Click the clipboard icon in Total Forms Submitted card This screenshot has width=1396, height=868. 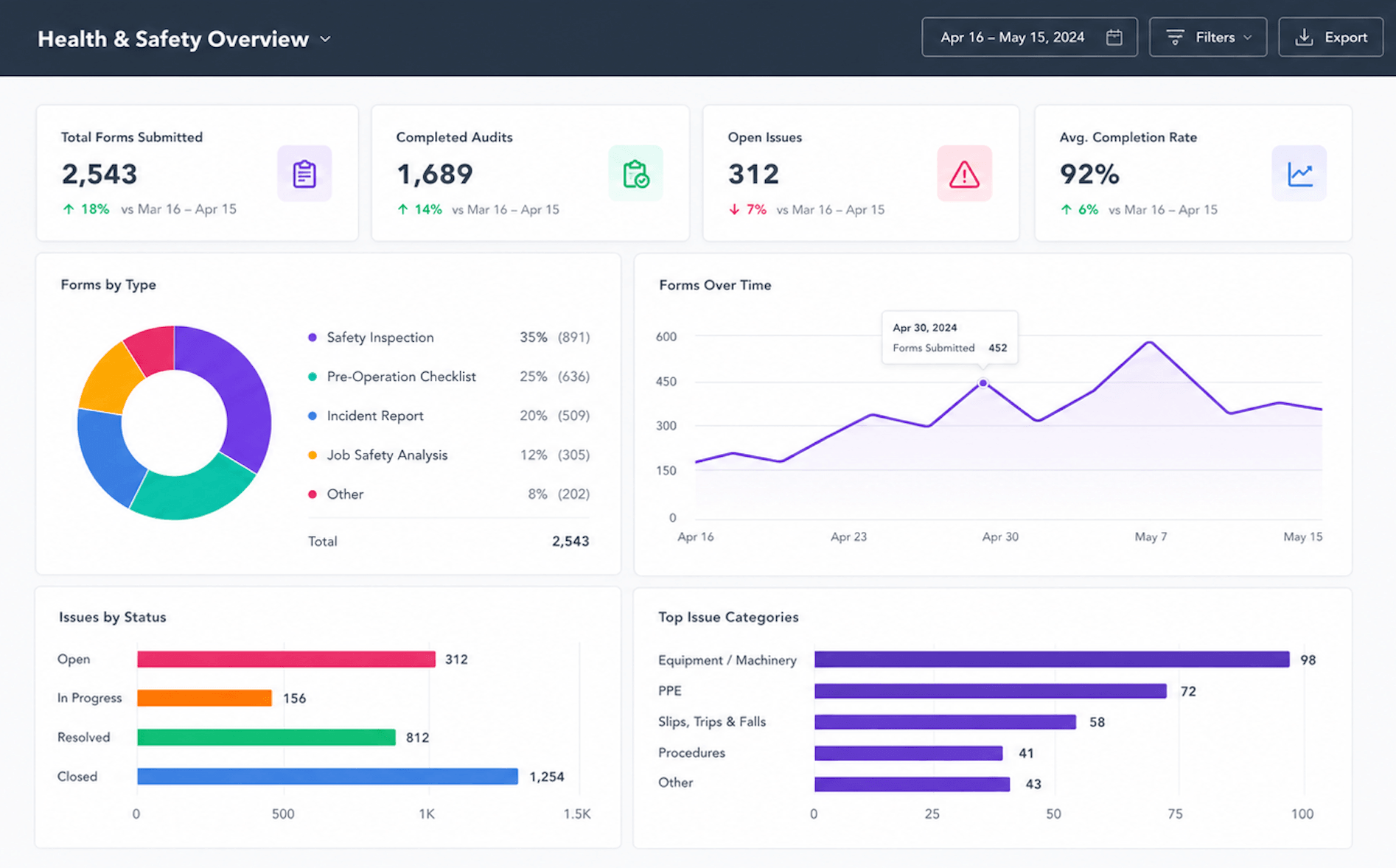coord(304,174)
